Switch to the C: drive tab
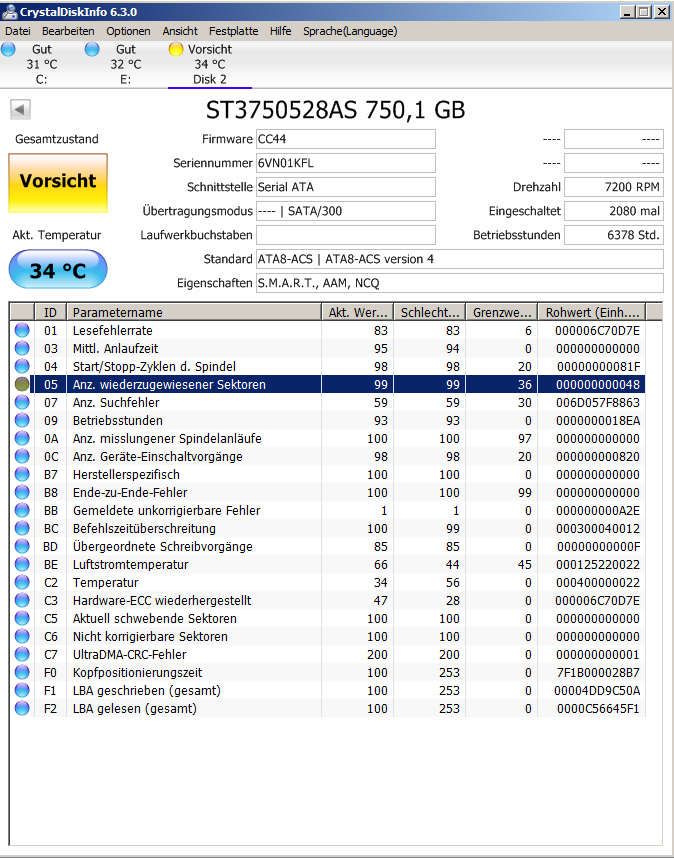This screenshot has width=674, height=858. tap(42, 65)
